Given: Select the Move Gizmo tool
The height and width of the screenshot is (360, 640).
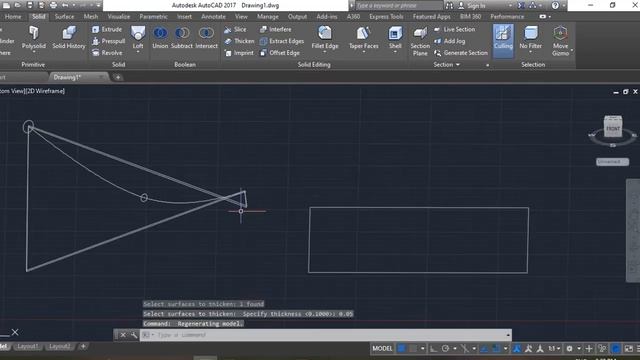Looking at the screenshot, I should pos(560,41).
